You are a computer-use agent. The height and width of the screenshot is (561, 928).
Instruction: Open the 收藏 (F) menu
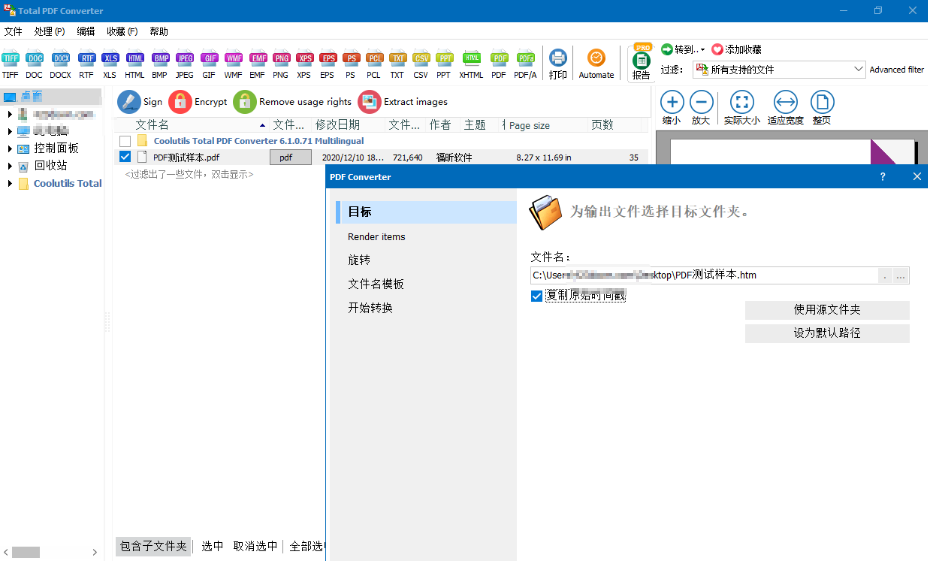pos(122,31)
